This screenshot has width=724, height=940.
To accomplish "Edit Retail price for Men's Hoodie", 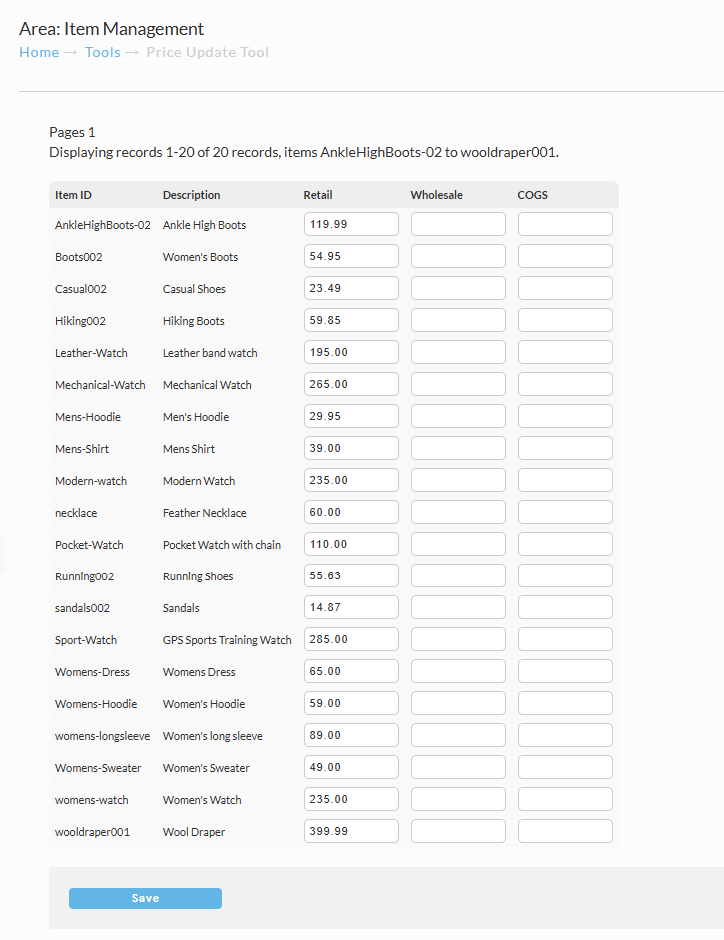I will [351, 416].
